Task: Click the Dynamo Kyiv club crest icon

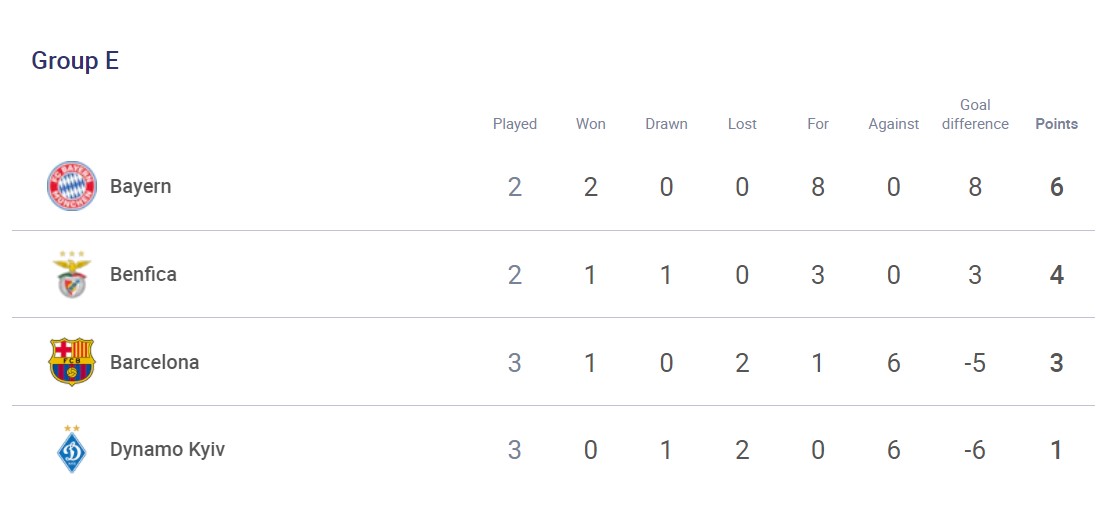Action: 72,449
